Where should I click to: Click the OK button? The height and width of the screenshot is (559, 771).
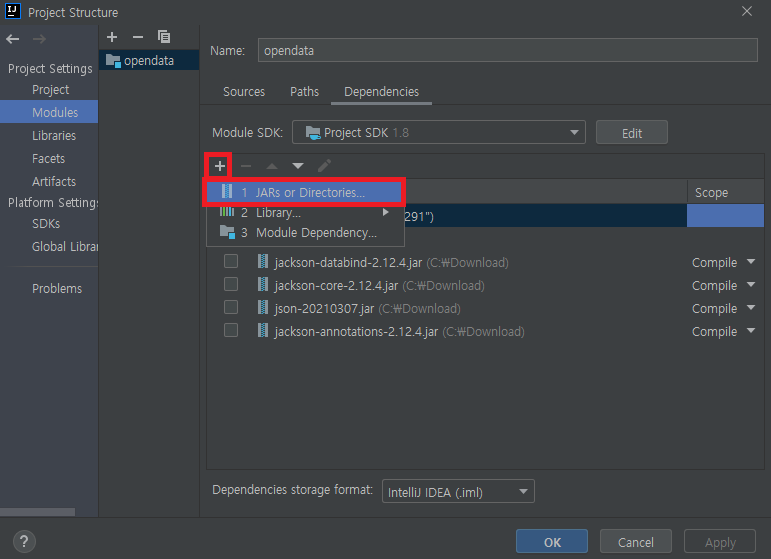tap(552, 542)
